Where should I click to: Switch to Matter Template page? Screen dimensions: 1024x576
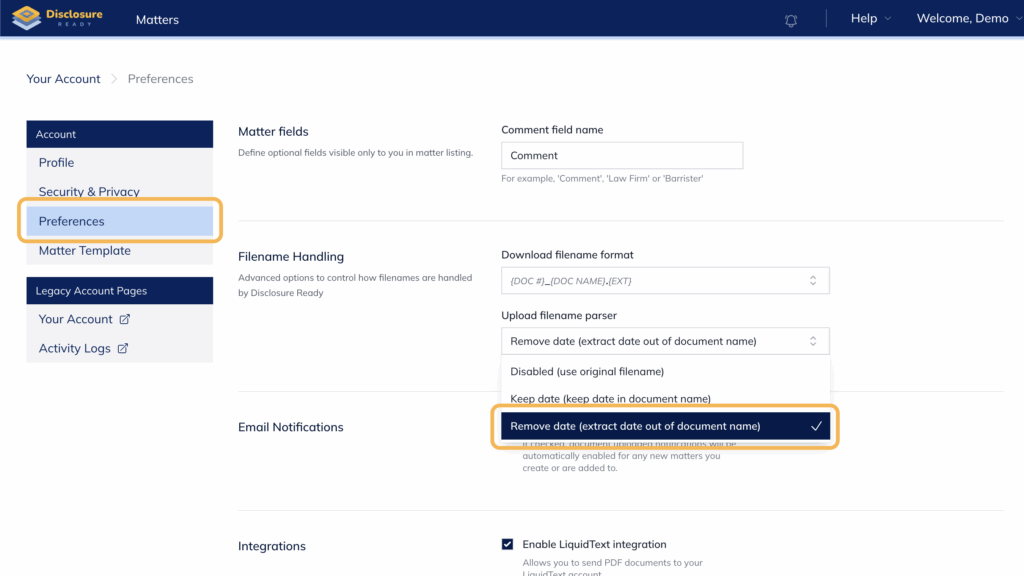[85, 251]
